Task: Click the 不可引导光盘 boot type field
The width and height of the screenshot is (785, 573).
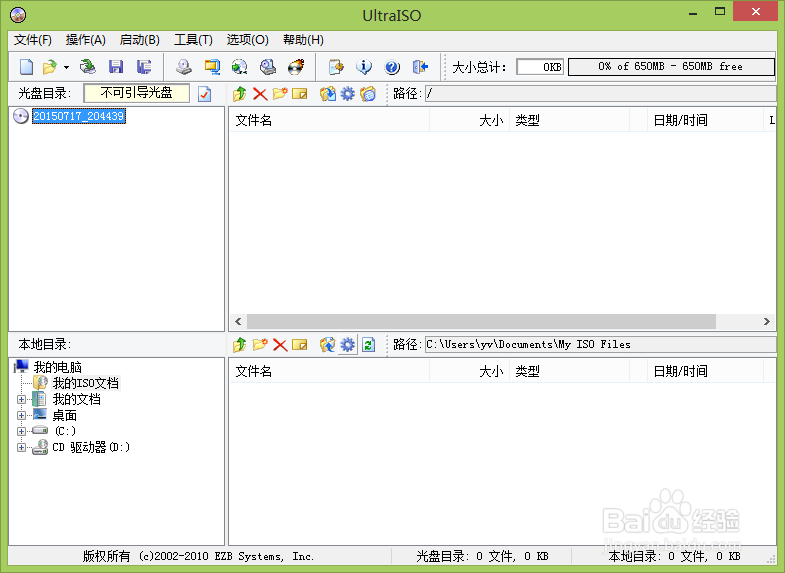Action: pyautogui.click(x=136, y=93)
